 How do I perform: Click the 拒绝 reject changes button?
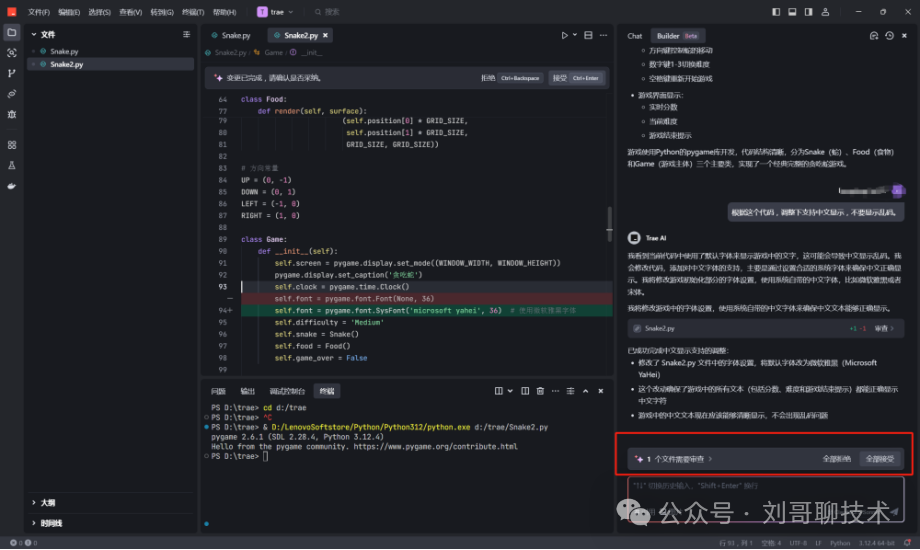[x=488, y=77]
